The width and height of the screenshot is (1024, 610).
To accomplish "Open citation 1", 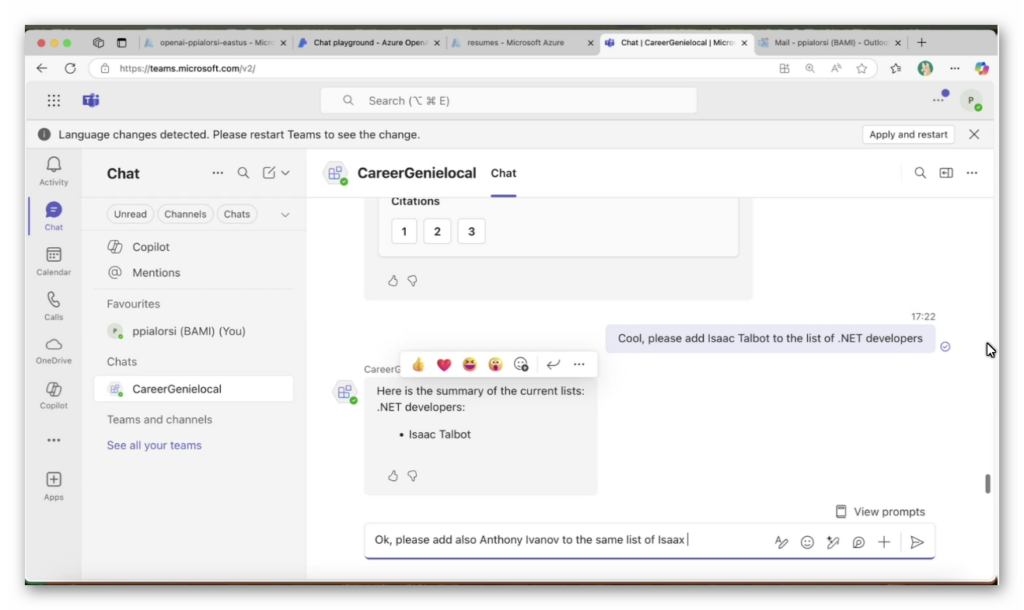I will coord(404,231).
